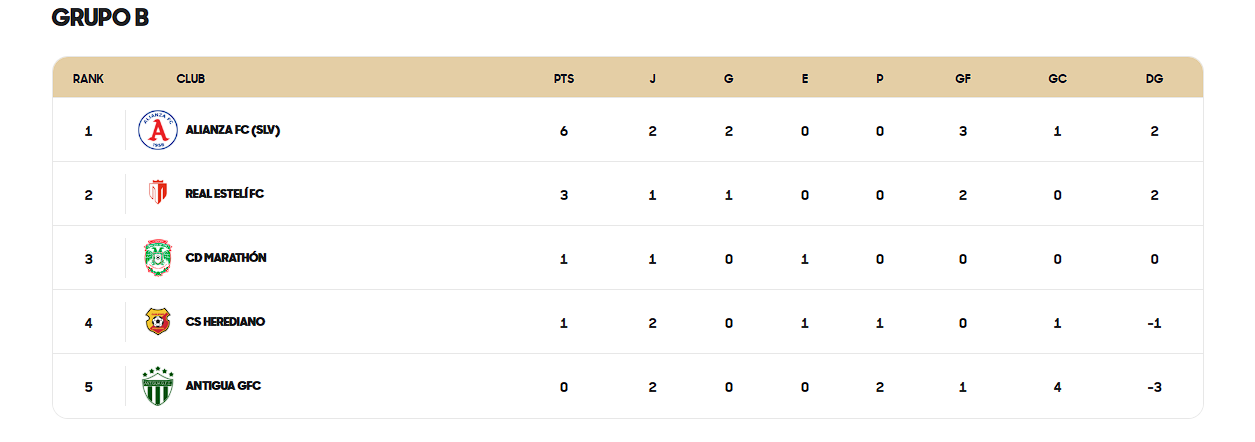
Task: Select the CD Marathón club name
Action: [x=226, y=258]
